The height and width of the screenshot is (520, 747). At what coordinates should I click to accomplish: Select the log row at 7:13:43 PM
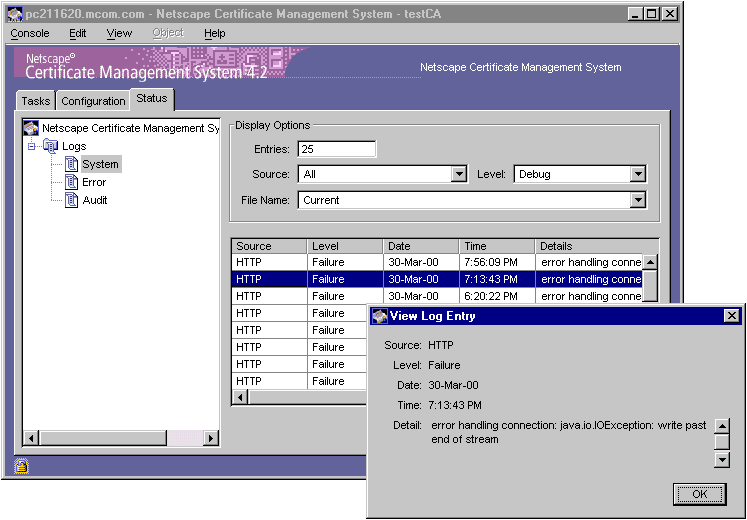437,279
